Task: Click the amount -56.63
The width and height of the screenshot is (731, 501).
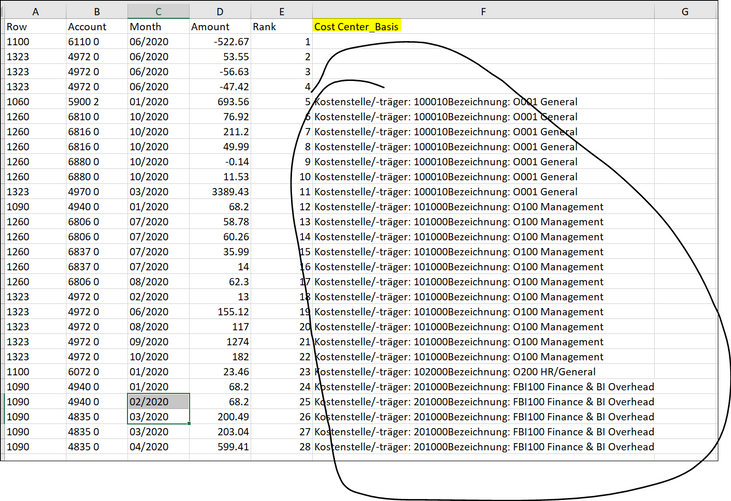Action: click(220, 71)
